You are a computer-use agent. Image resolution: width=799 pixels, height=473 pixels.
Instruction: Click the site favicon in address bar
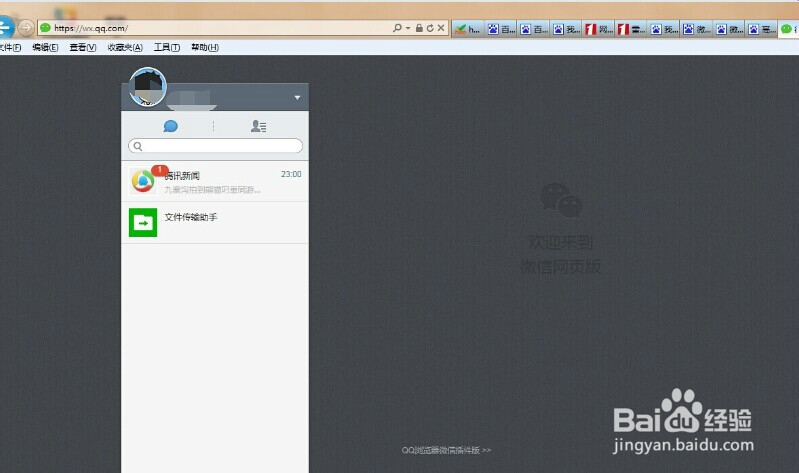[x=45, y=28]
